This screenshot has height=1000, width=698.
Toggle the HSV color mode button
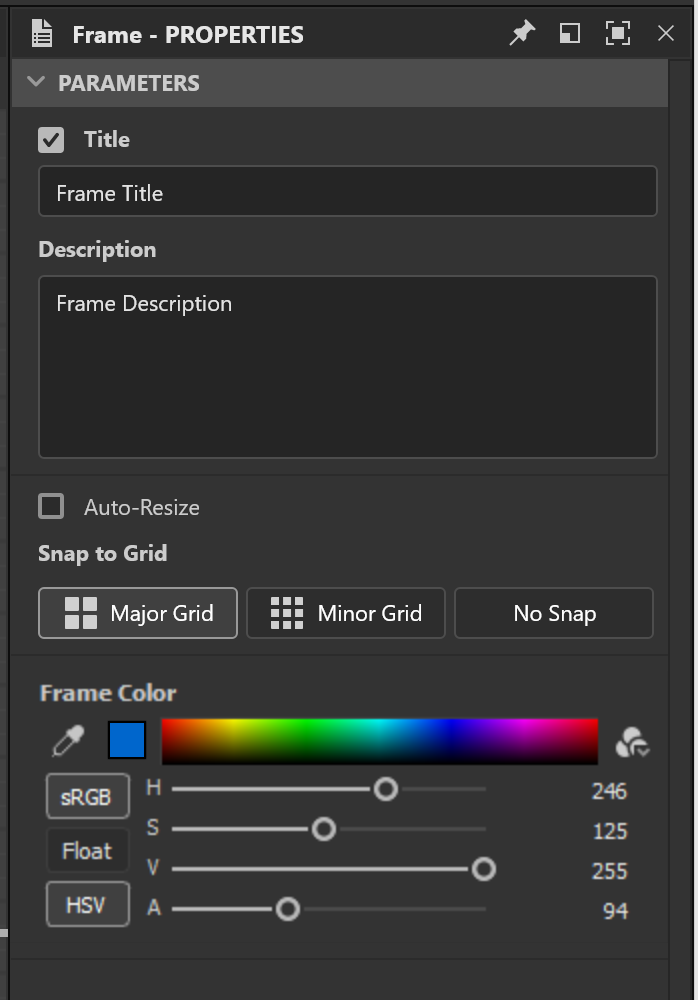88,904
